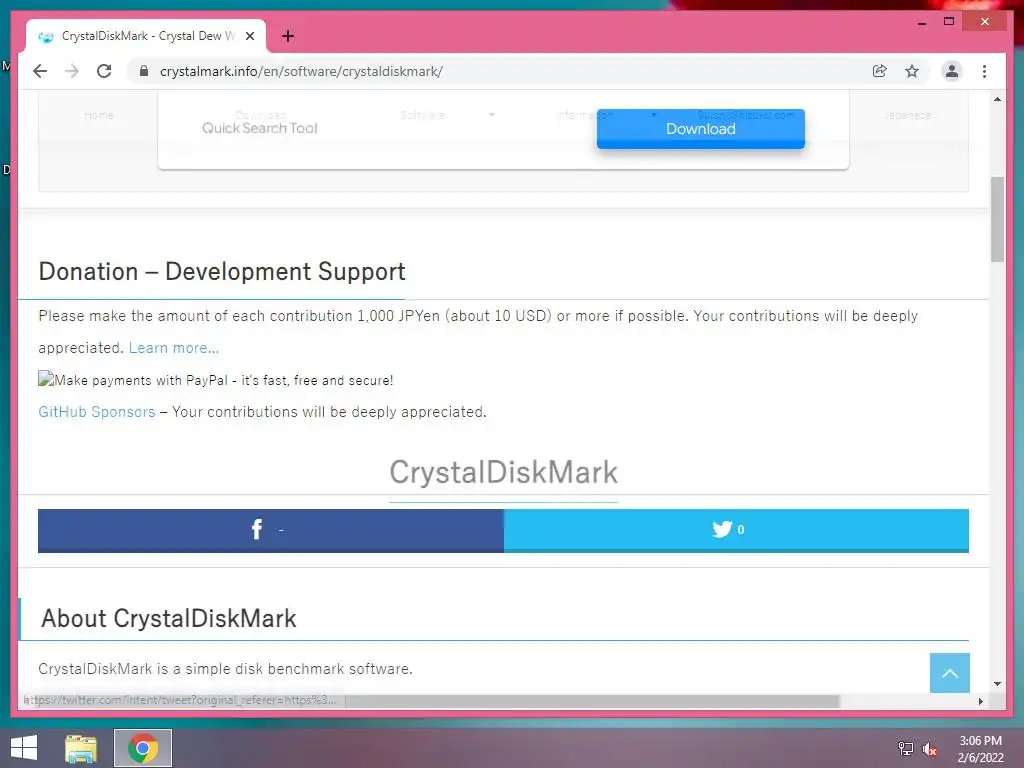
Task: Click the horizontal scrollbar thumb
Action: pyautogui.click(x=592, y=701)
